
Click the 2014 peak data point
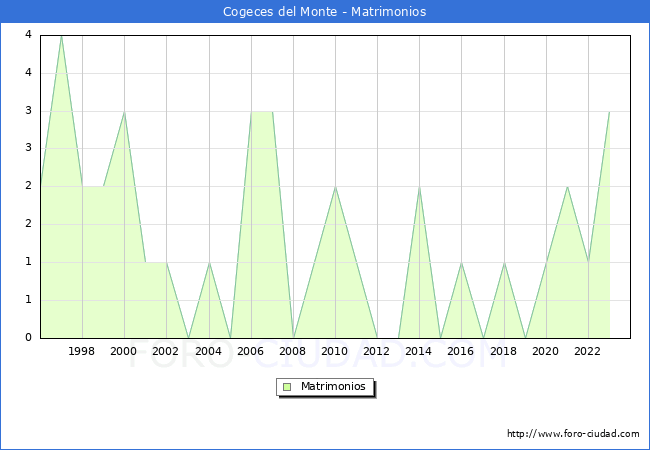(x=419, y=187)
